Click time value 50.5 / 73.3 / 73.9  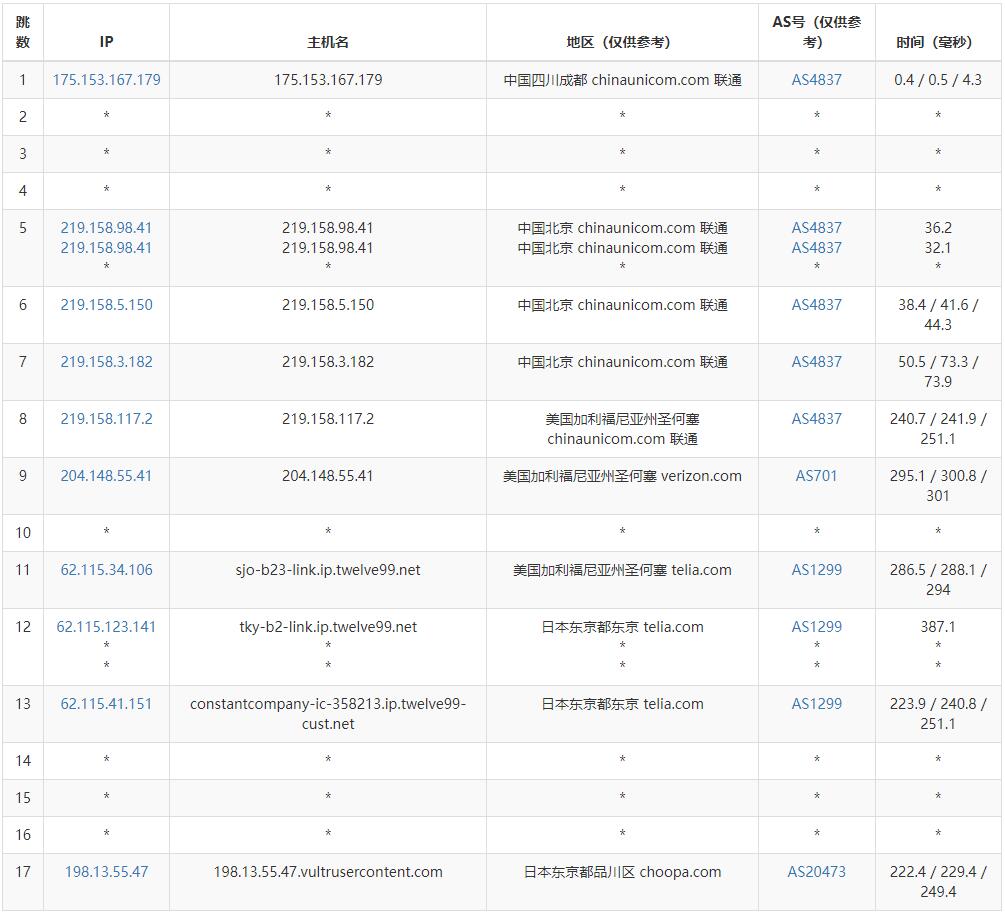(938, 372)
